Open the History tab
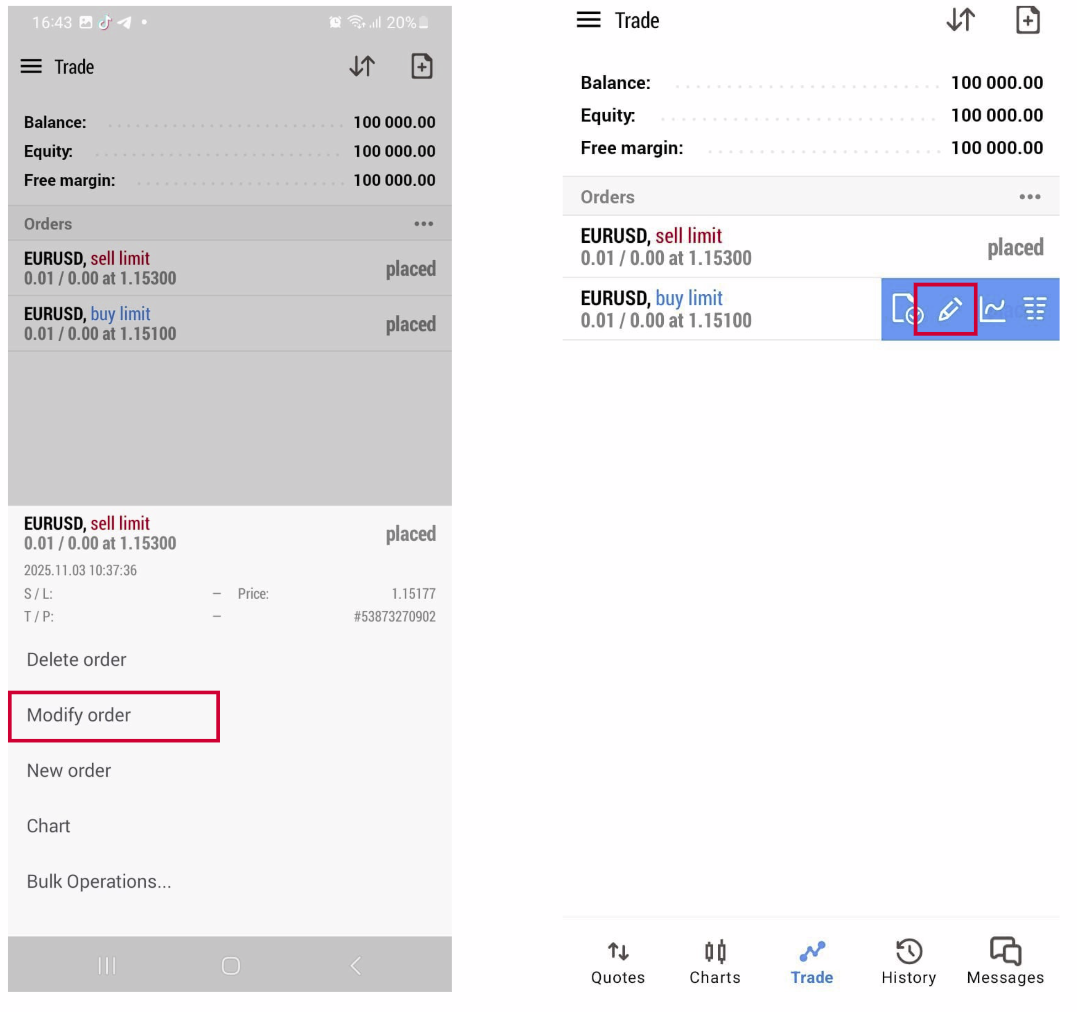 point(908,962)
